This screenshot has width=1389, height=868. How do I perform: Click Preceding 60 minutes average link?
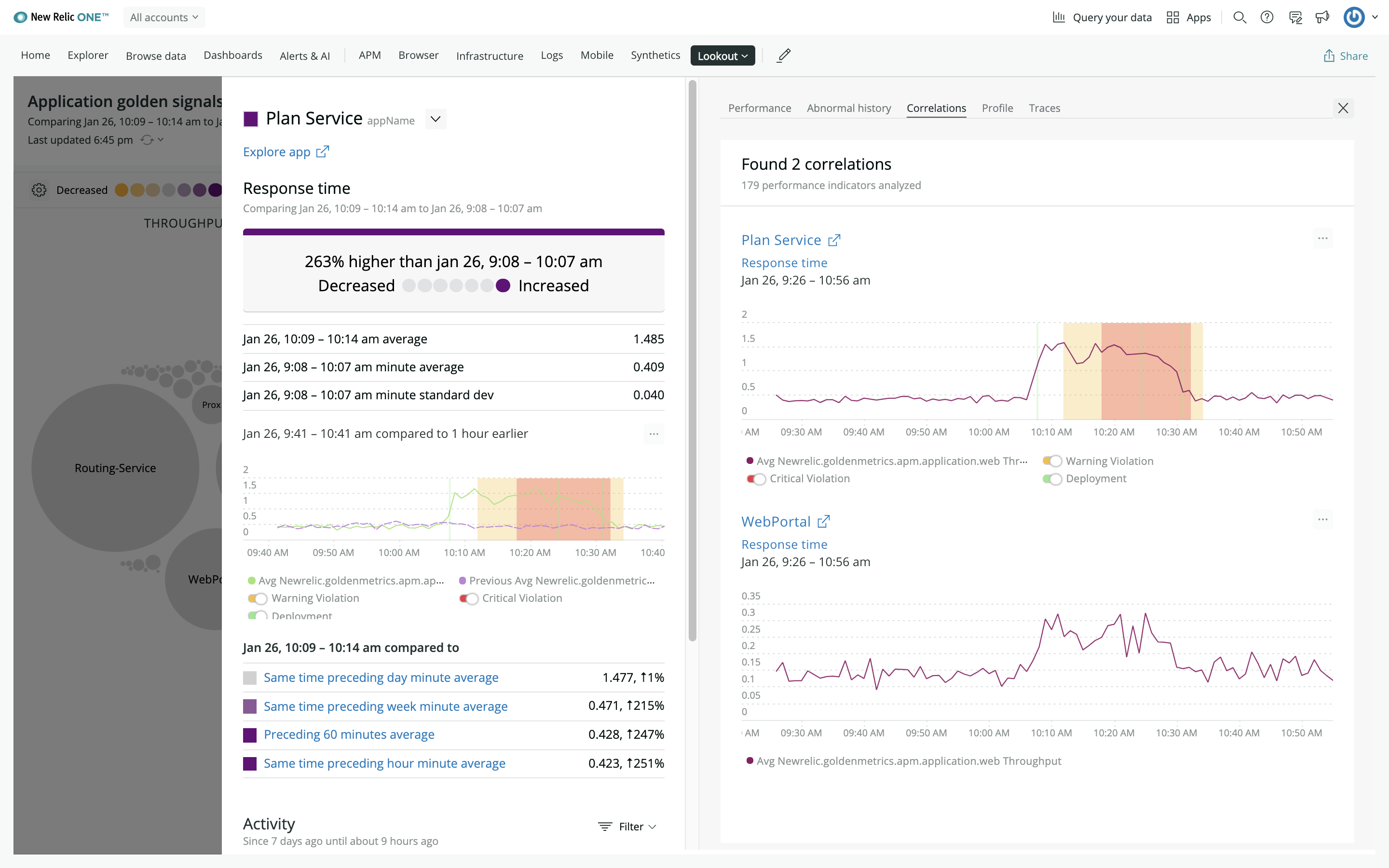click(x=349, y=734)
